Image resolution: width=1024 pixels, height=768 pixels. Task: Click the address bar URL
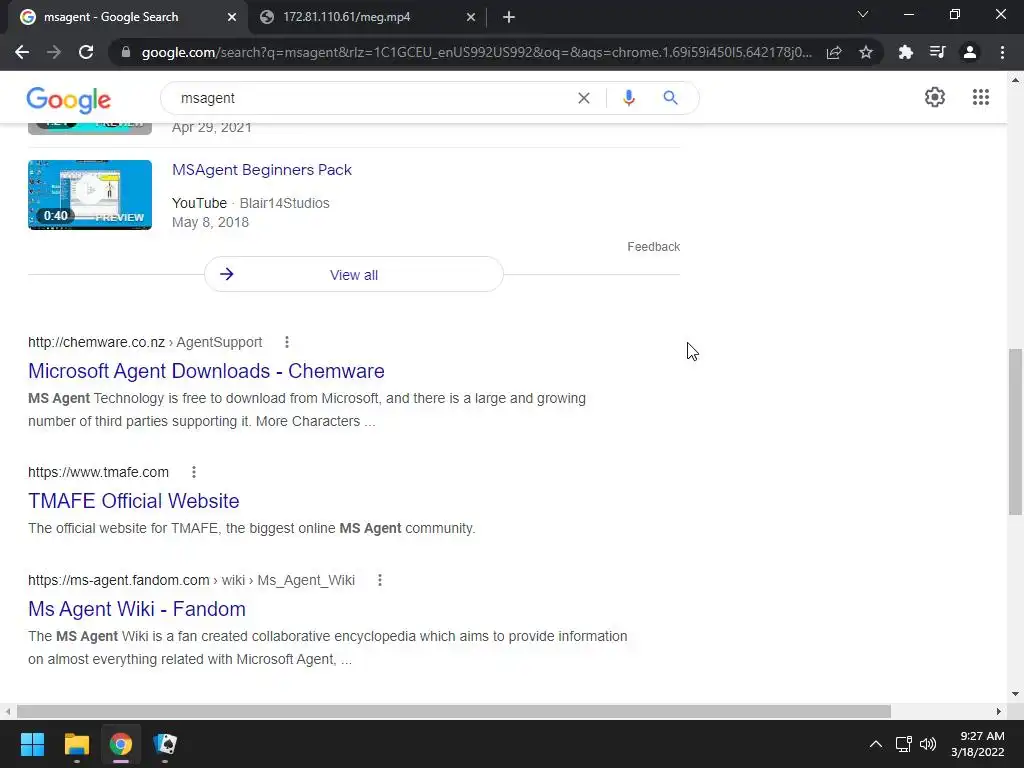pos(477,52)
